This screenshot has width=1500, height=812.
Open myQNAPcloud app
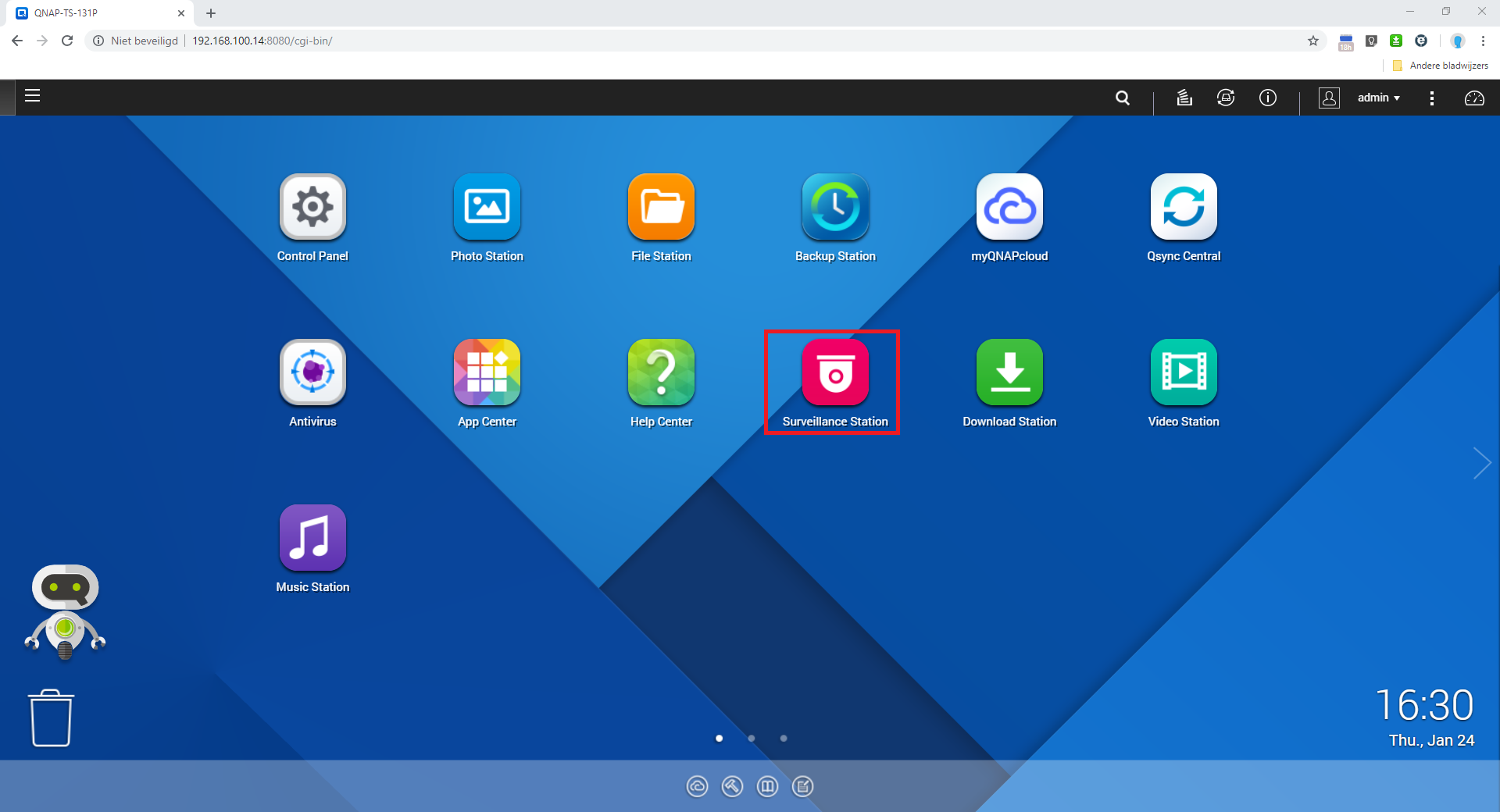pos(1009,207)
